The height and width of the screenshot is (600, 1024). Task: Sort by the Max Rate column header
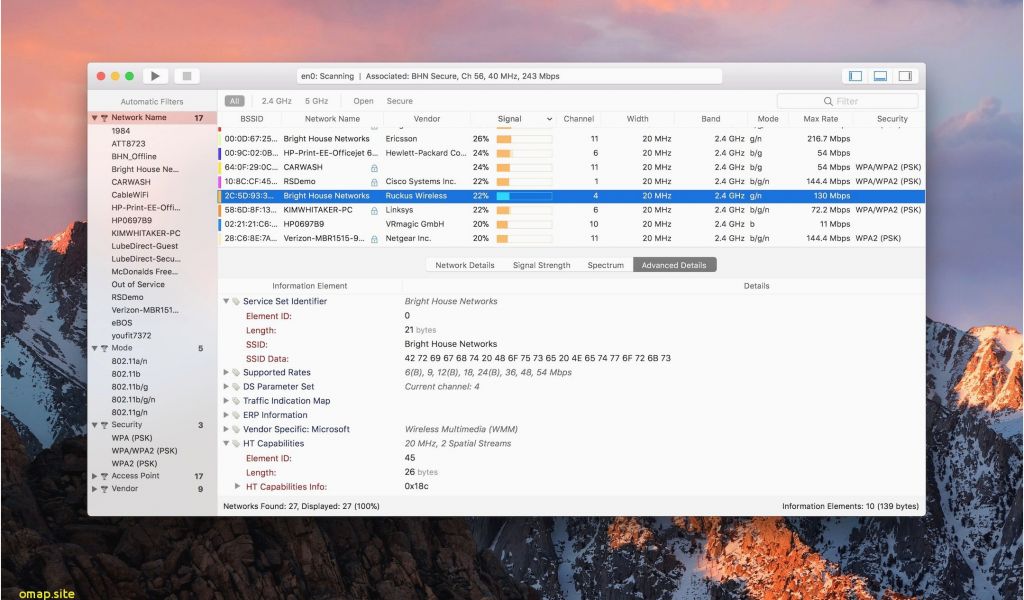820,119
